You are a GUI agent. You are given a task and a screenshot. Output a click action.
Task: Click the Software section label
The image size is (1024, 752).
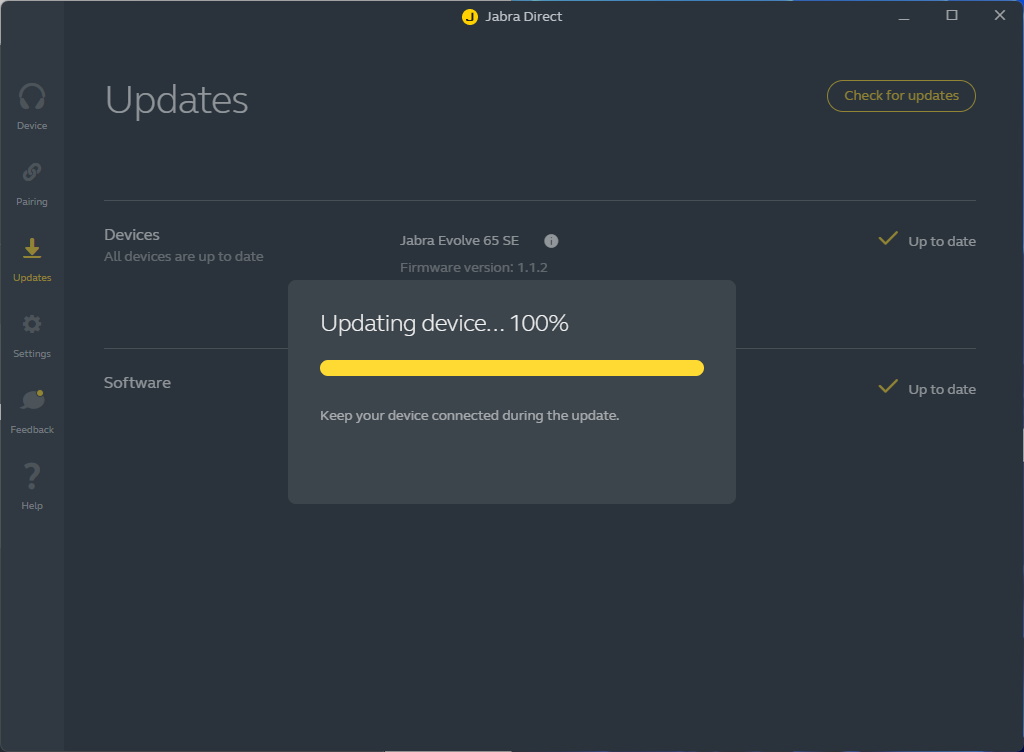(x=137, y=383)
